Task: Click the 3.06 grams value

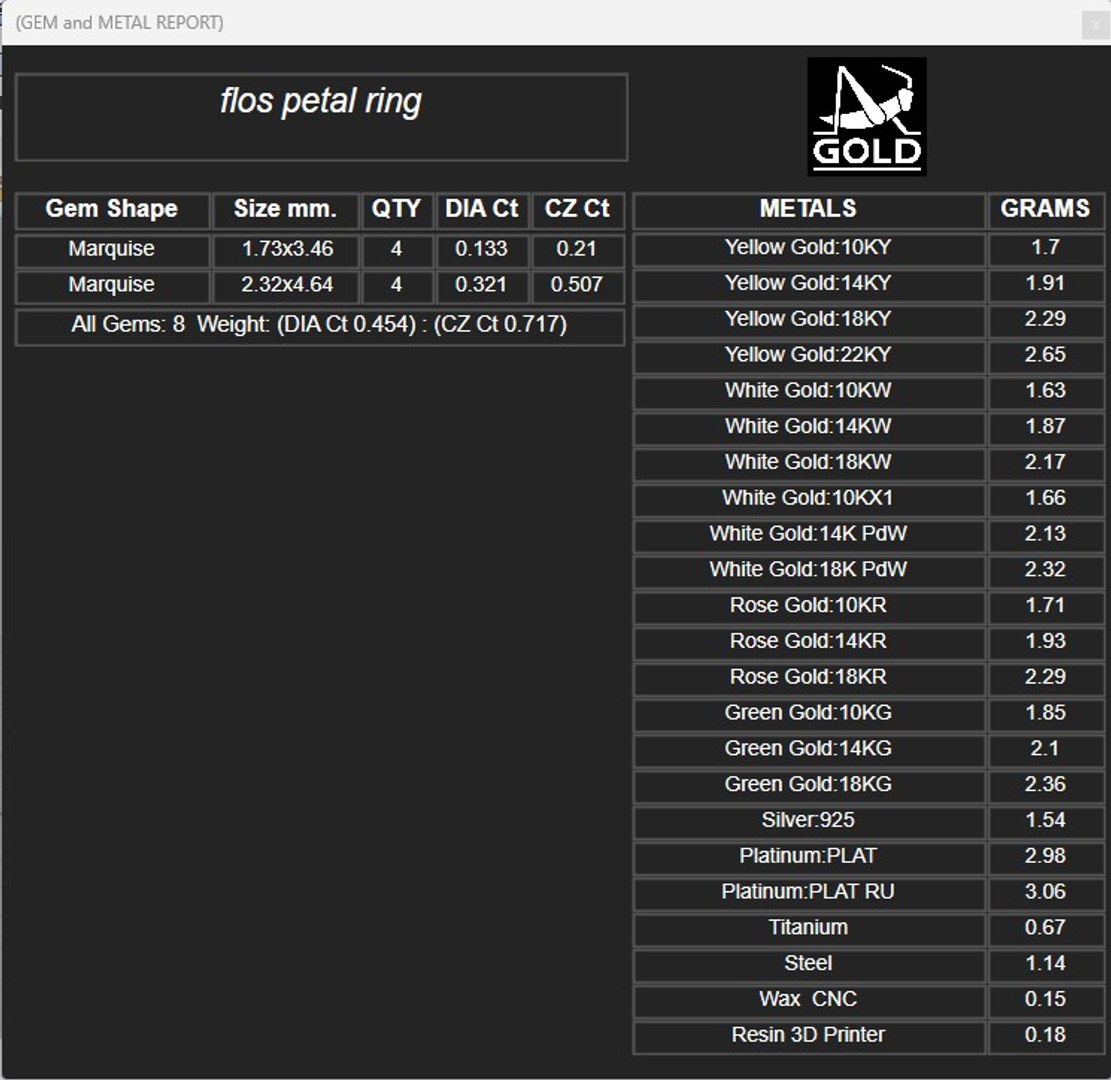Action: click(x=1045, y=893)
